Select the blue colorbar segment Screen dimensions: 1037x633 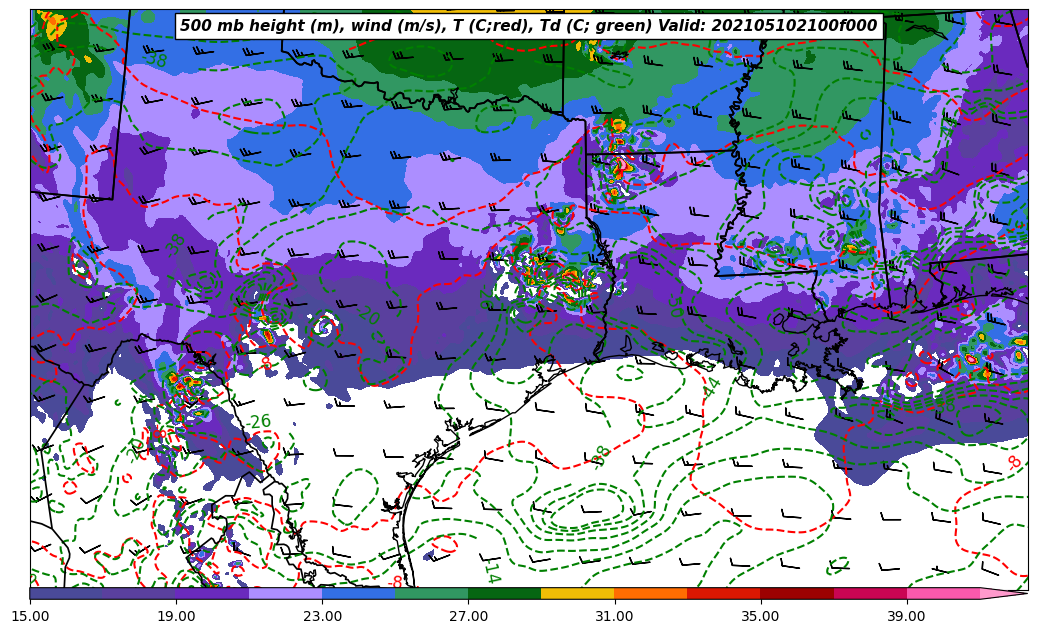[x=358, y=593]
